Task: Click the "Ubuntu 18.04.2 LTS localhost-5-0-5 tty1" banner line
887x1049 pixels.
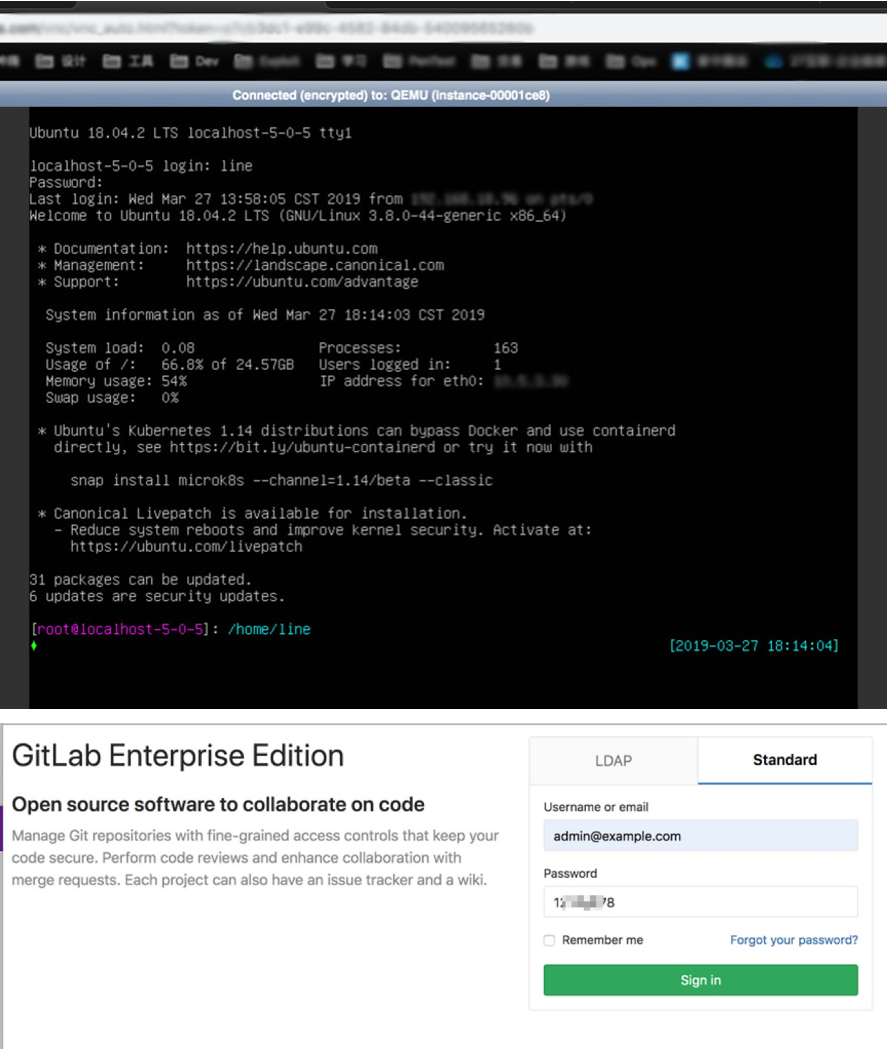Action: pos(191,133)
